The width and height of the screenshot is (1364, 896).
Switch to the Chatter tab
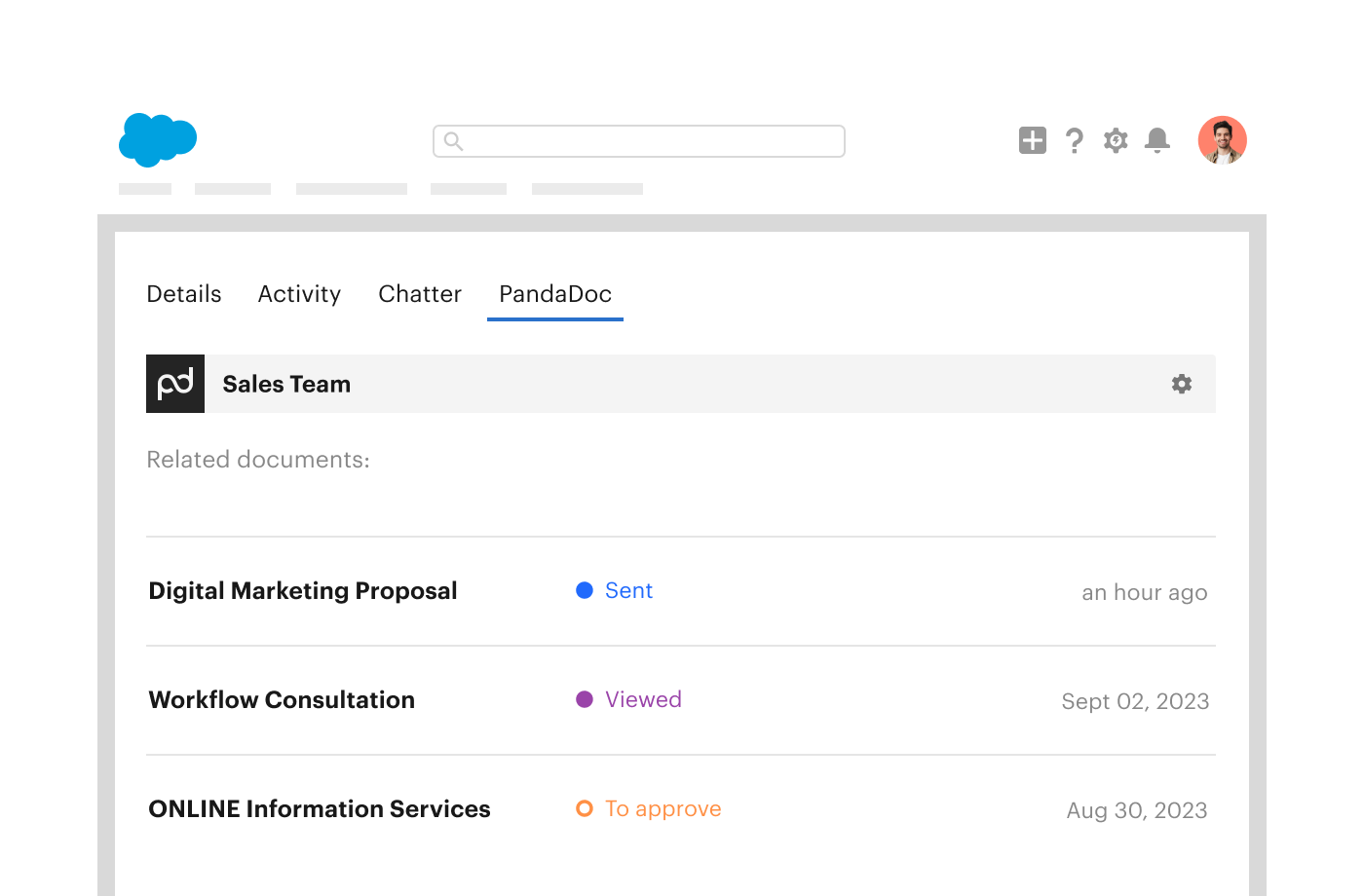(x=420, y=294)
